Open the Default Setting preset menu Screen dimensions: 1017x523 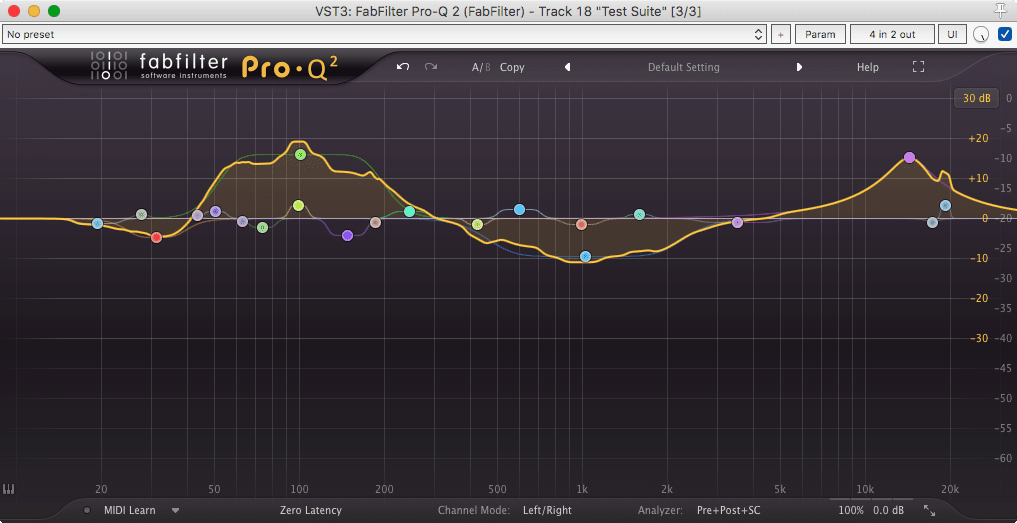684,67
